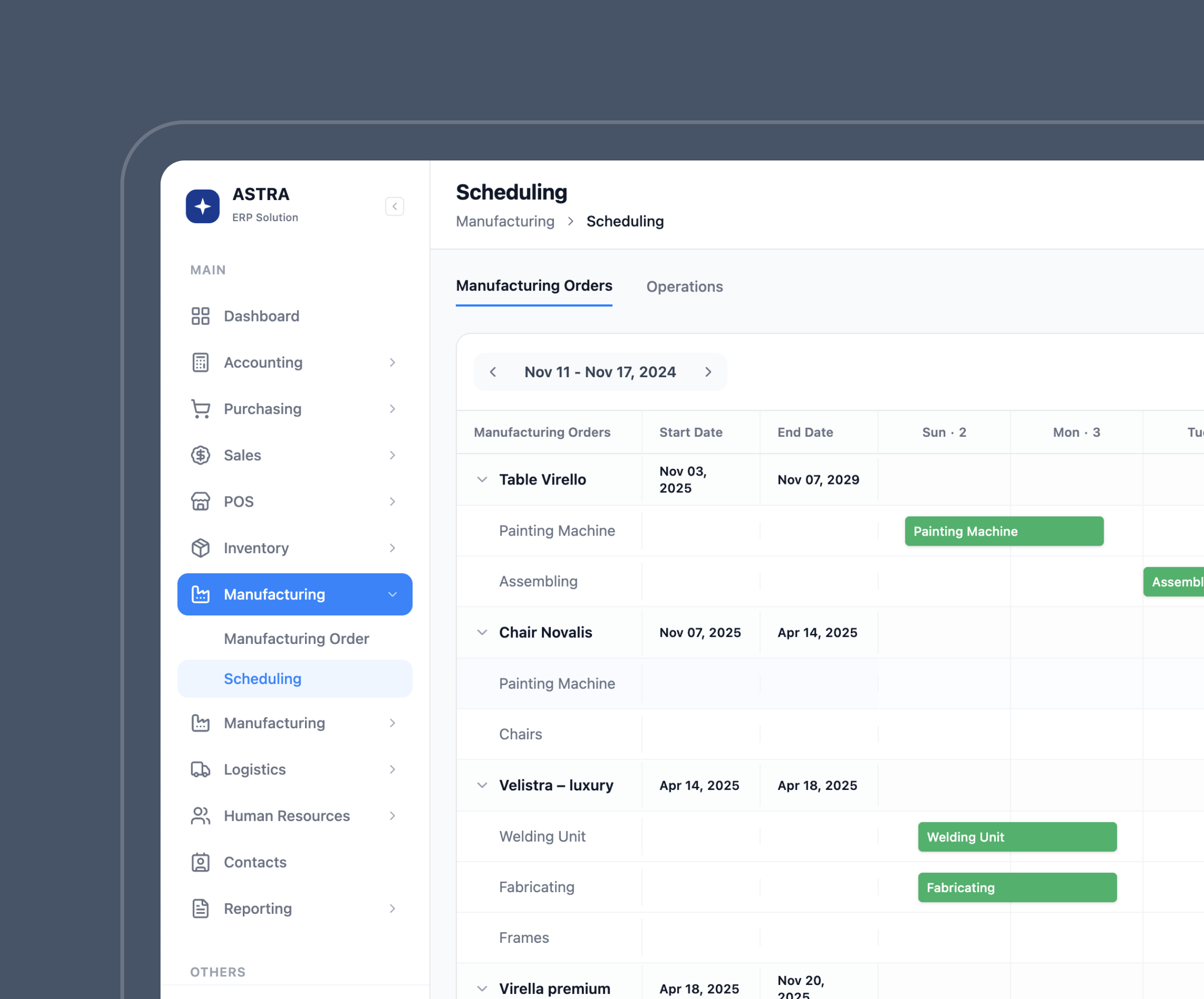Click the Sales dollar icon
1204x999 pixels.
tap(200, 455)
